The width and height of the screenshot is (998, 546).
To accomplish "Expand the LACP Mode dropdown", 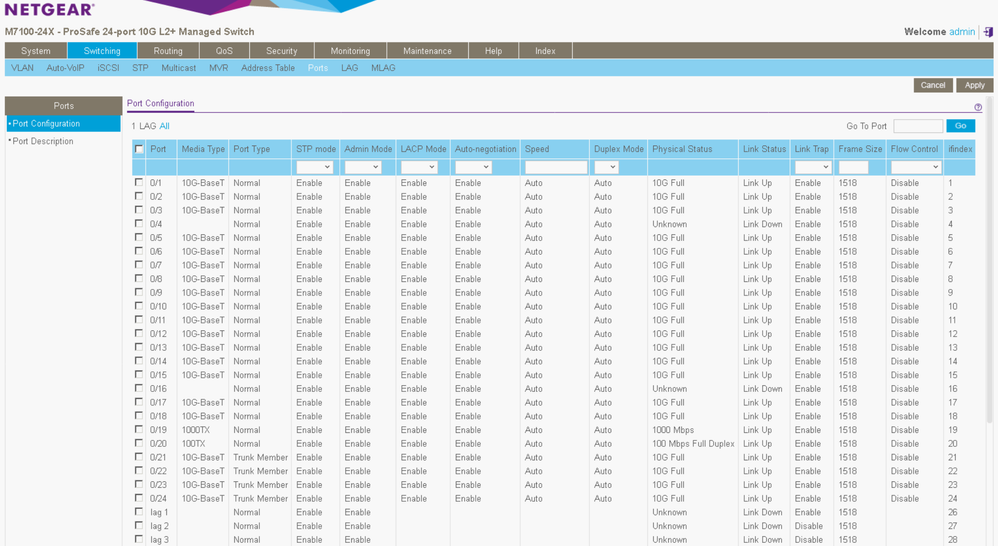I will point(419,167).
